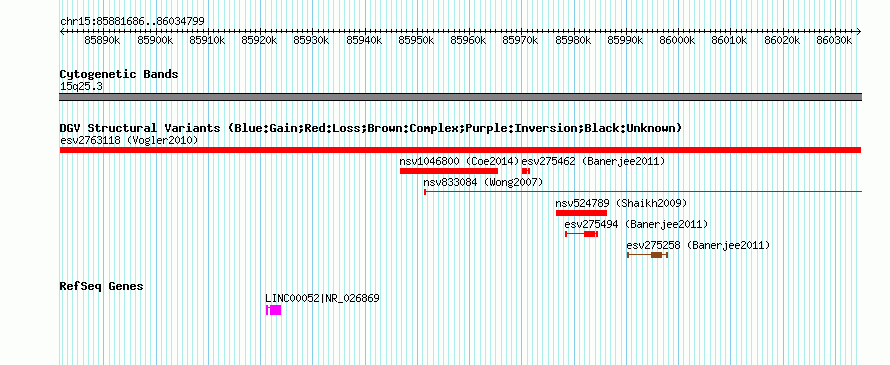Click the right arrowhead of the ruler
890x365 pixels.
click(x=859, y=31)
